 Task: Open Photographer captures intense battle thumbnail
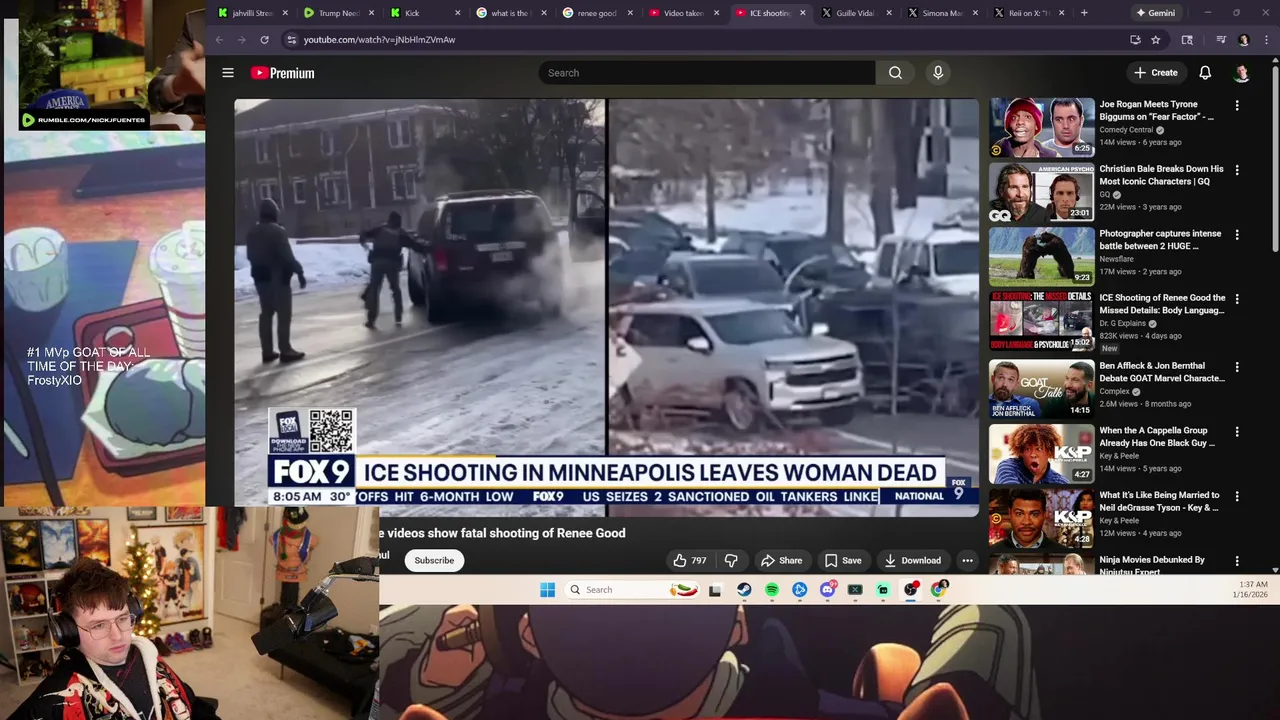tap(1042, 256)
